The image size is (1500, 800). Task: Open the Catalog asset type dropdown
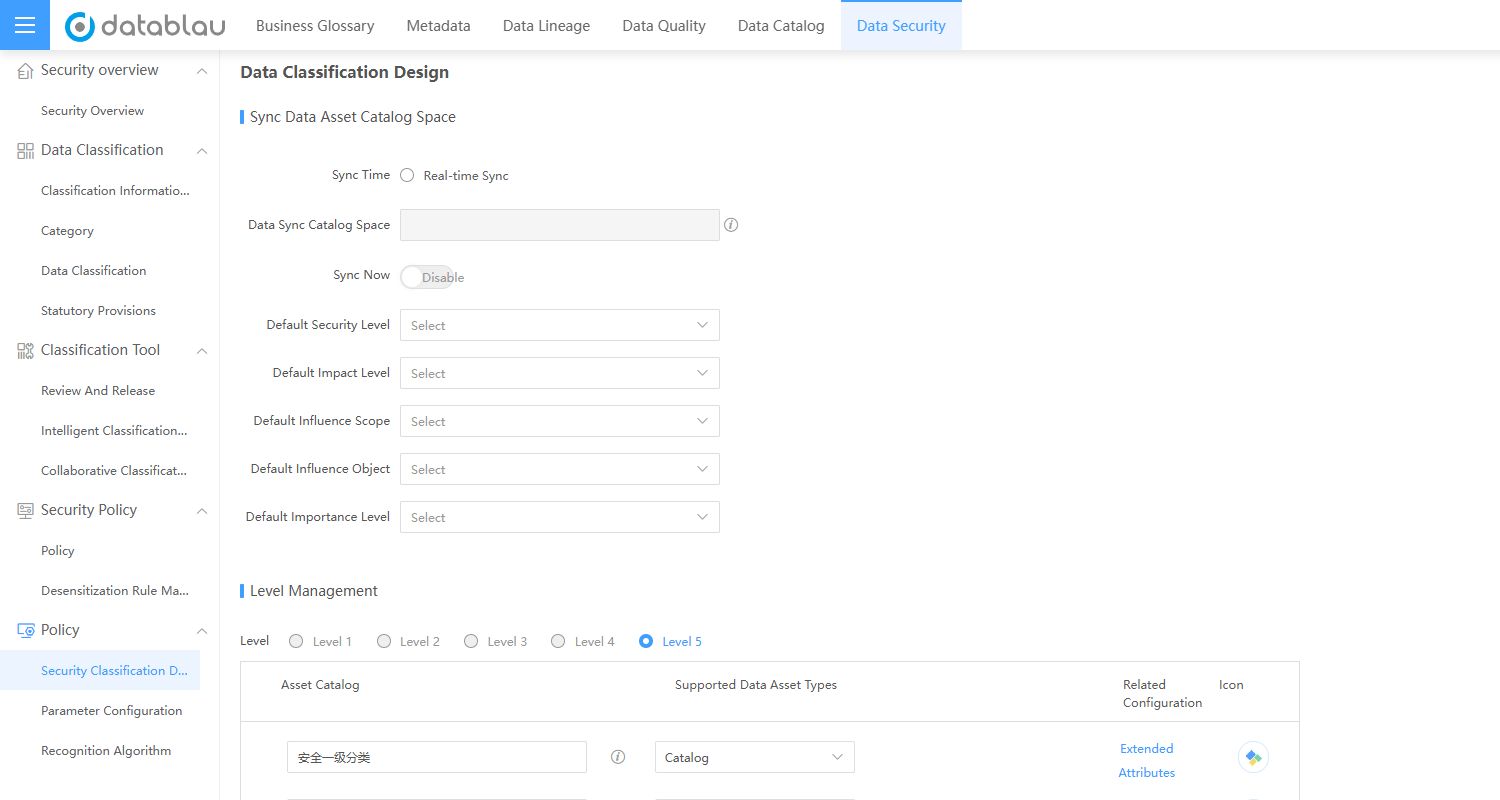click(x=755, y=757)
